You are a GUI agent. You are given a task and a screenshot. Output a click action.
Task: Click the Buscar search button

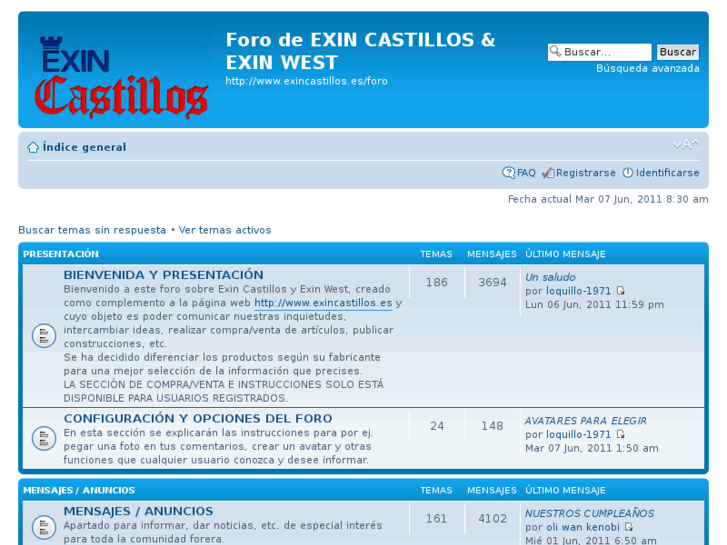pyautogui.click(x=677, y=52)
